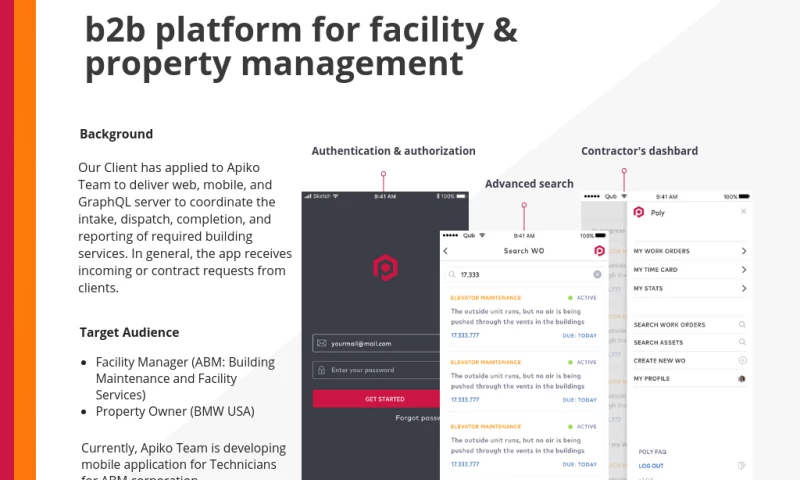Click the 9:41 AM time on login screen
The image size is (800, 480).
pyautogui.click(x=385, y=196)
